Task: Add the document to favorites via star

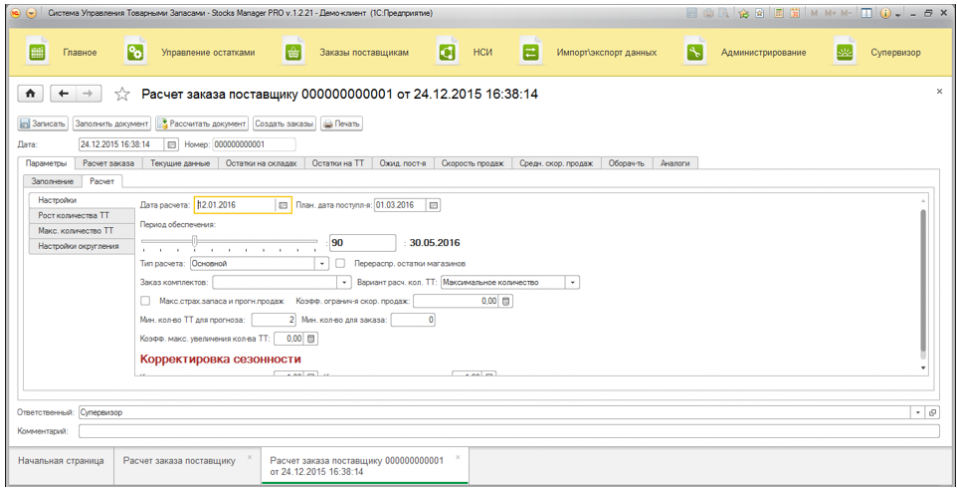Action: 122,94
